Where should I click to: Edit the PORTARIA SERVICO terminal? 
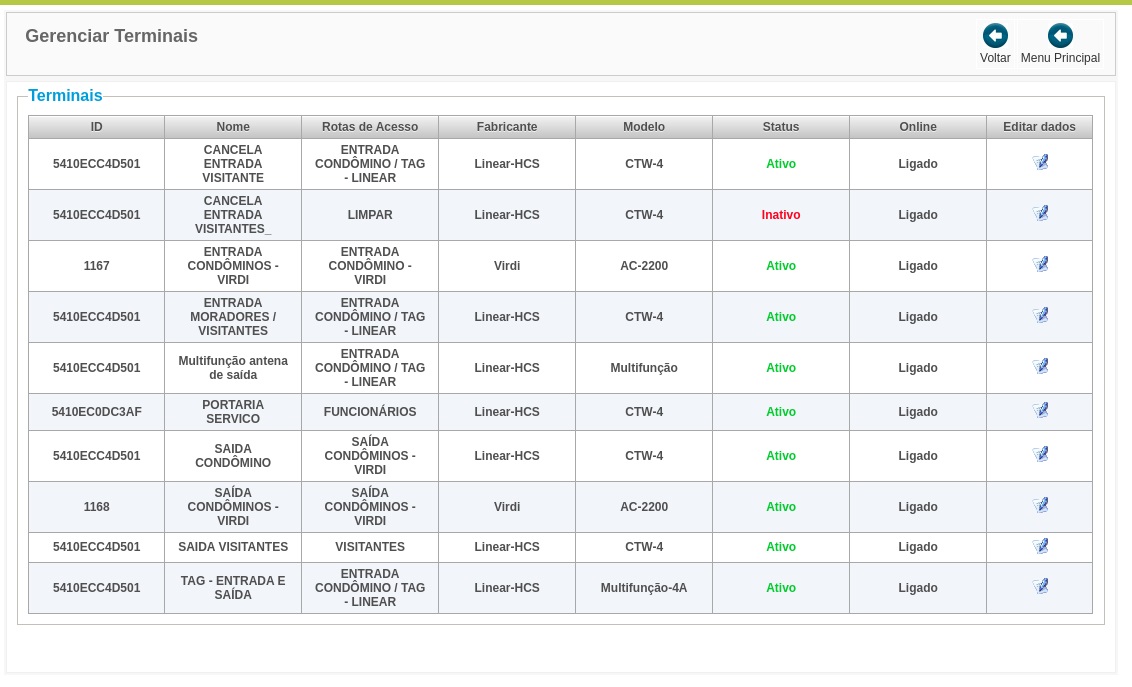click(x=1040, y=411)
